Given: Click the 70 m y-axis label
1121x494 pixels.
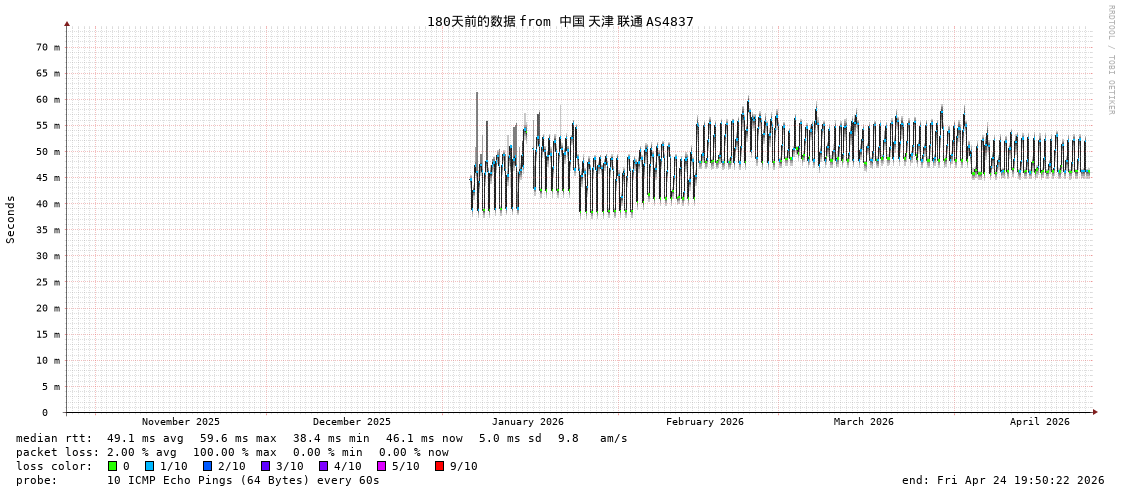Looking at the screenshot, I should tap(48, 47).
